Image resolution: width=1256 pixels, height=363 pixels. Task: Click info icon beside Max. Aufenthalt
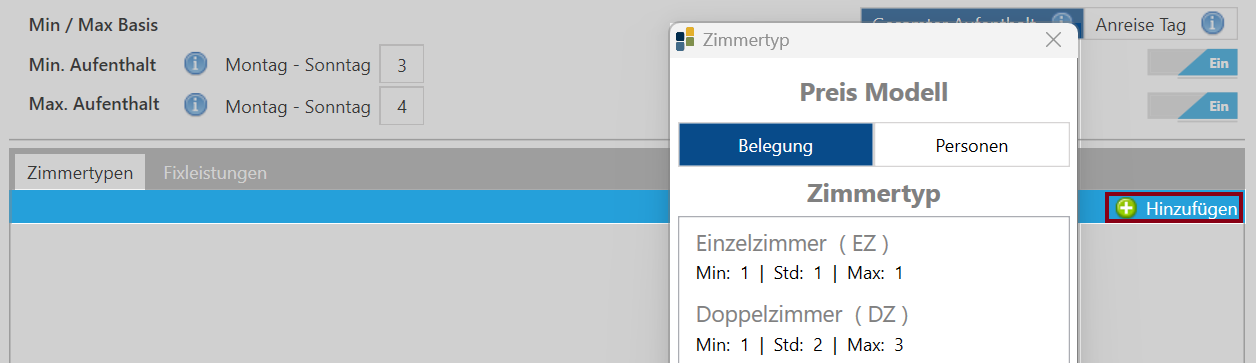click(x=196, y=105)
